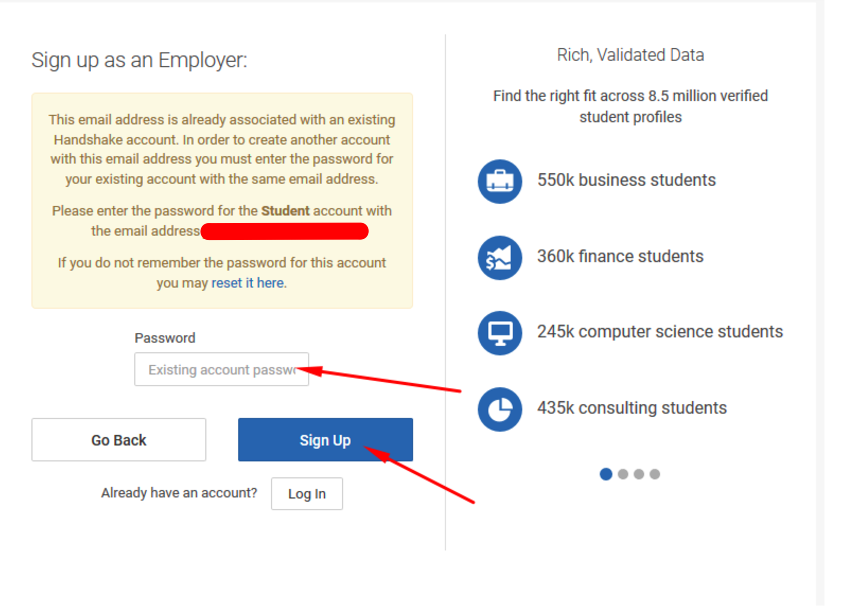The image size is (845, 609).
Task: Click the computer monitor icon
Action: (500, 332)
